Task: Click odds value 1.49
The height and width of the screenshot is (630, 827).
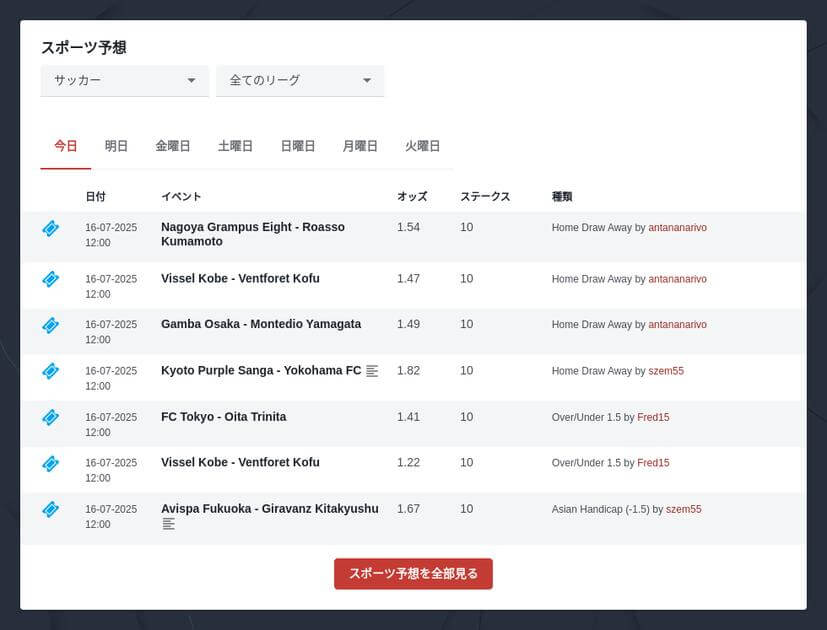Action: coord(408,324)
